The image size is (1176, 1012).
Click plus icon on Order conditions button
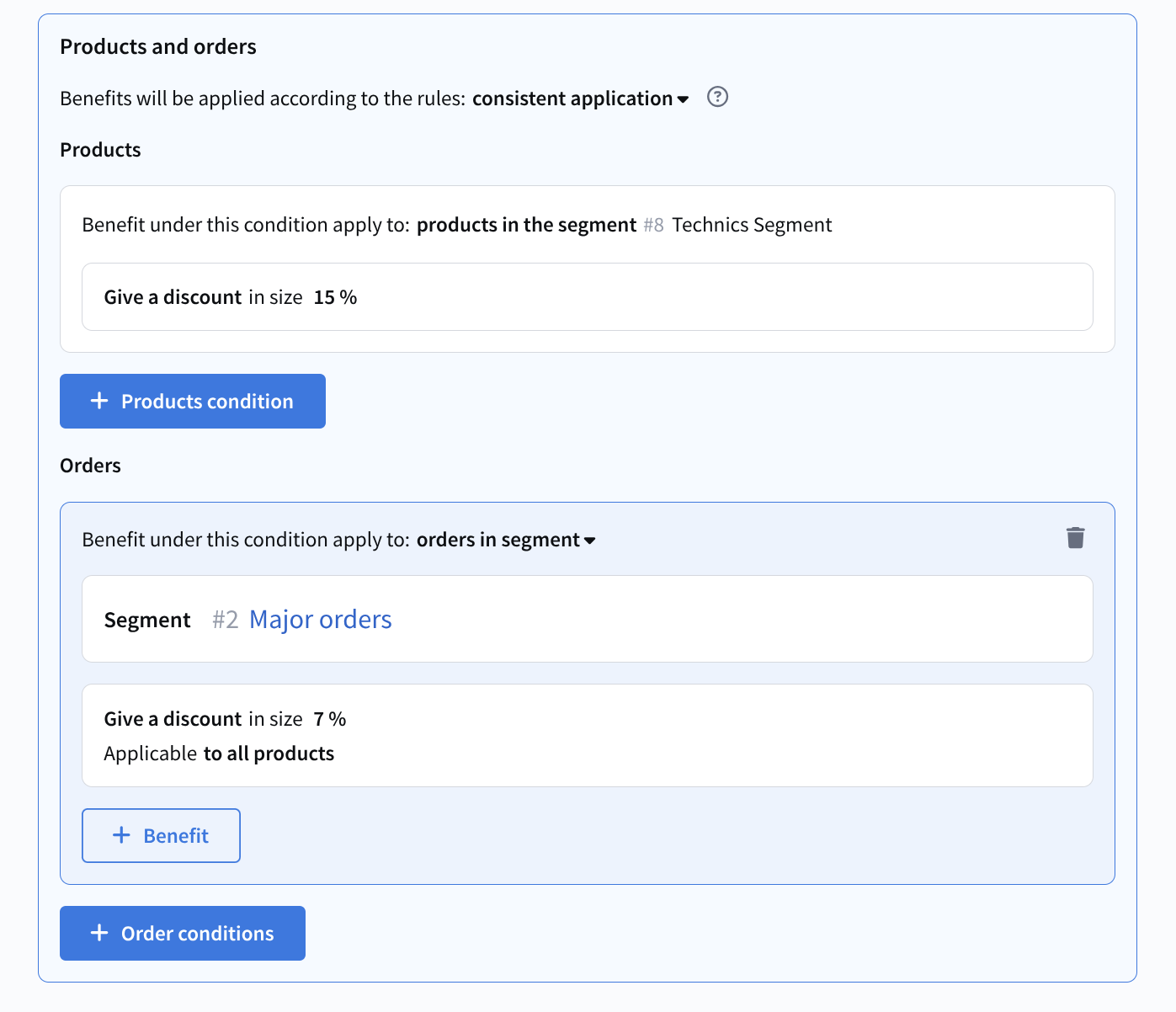[x=99, y=933]
